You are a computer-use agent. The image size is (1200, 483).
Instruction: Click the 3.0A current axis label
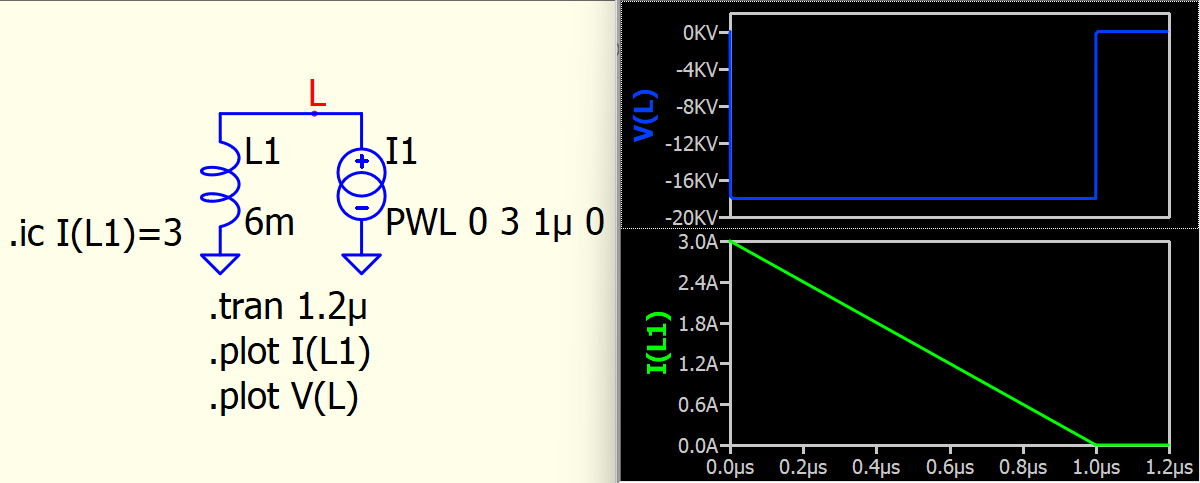coord(699,242)
